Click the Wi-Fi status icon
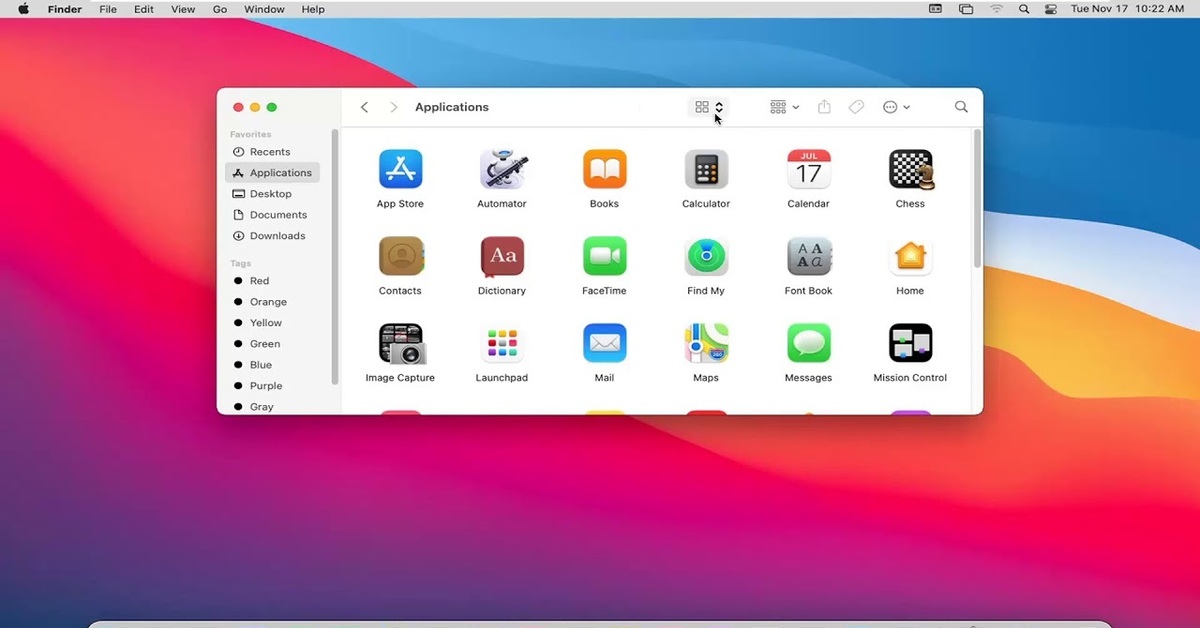Viewport: 1200px width, 628px height. click(996, 9)
